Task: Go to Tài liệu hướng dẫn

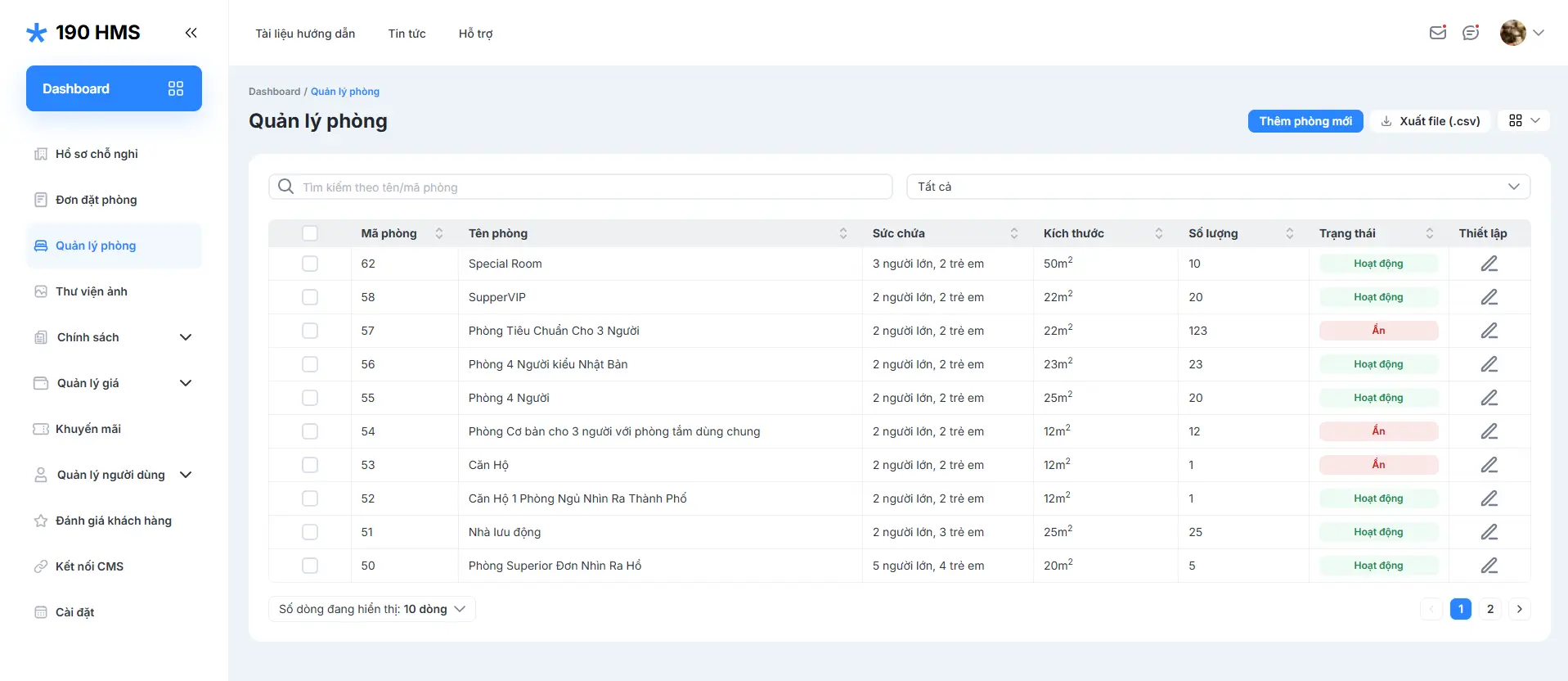Action: point(305,34)
